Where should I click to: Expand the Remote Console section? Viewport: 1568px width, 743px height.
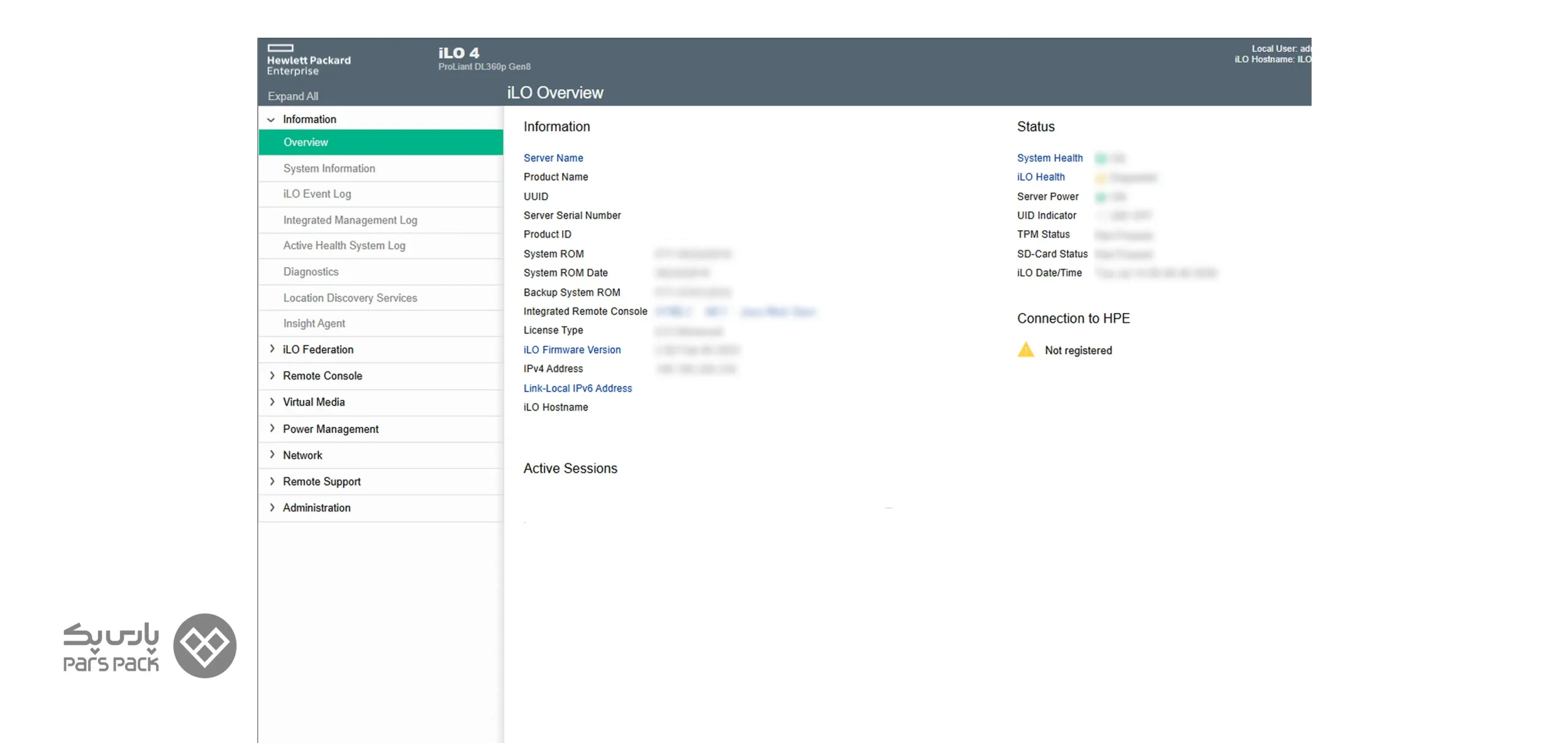point(272,375)
